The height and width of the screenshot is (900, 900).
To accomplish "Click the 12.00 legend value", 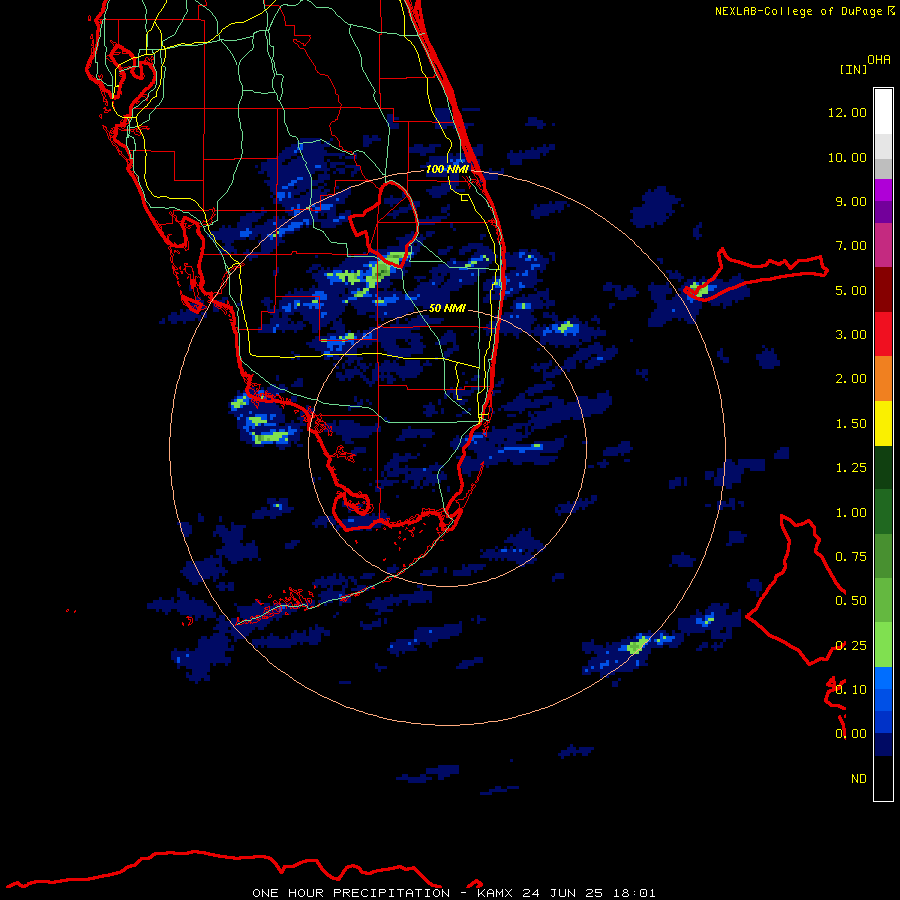I will click(847, 112).
